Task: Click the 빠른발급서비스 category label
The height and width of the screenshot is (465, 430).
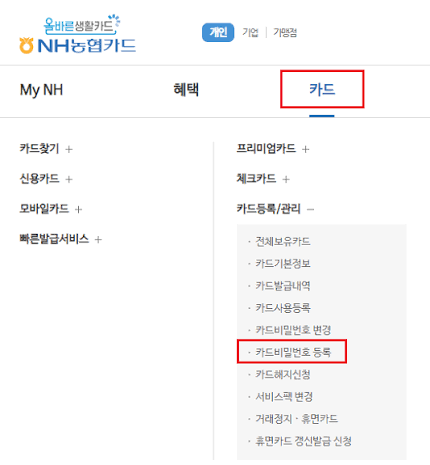Action: pos(54,239)
